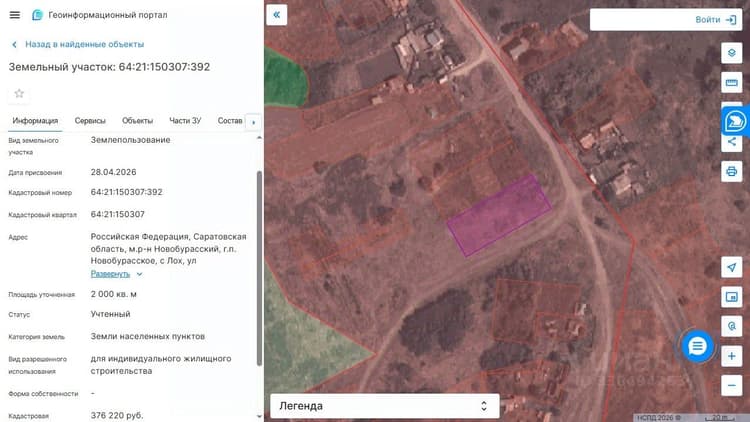Expand address using the chevron beside Развернуть
The image size is (750, 422).
pos(139,274)
